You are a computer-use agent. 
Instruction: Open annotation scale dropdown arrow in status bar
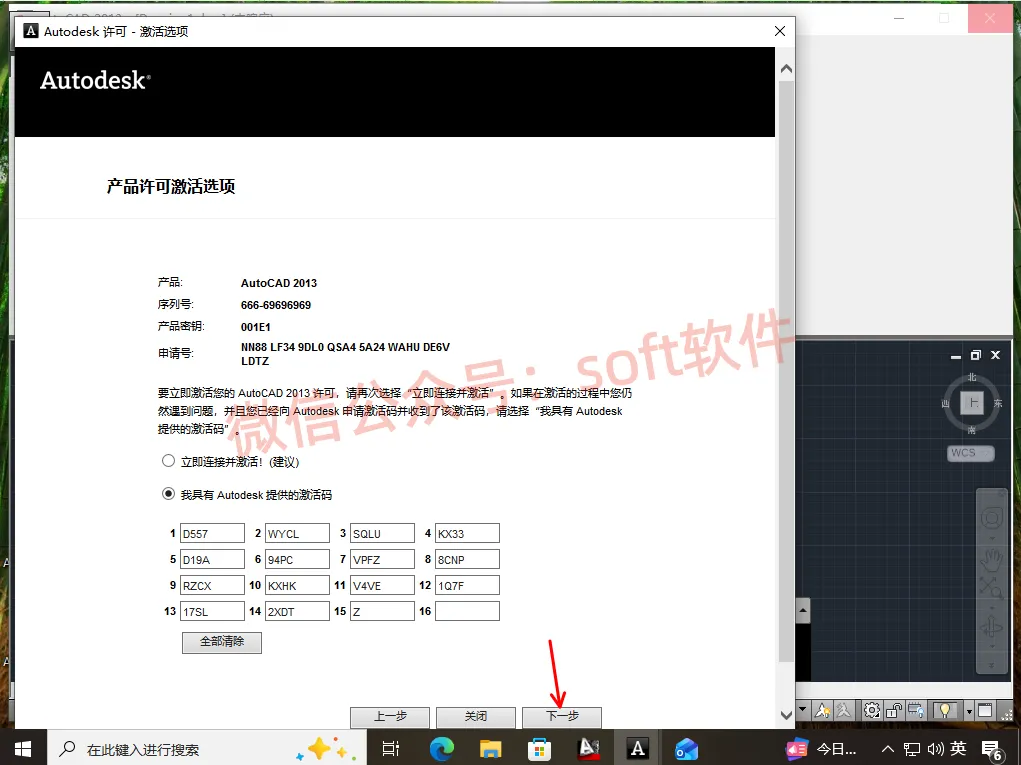[802, 709]
